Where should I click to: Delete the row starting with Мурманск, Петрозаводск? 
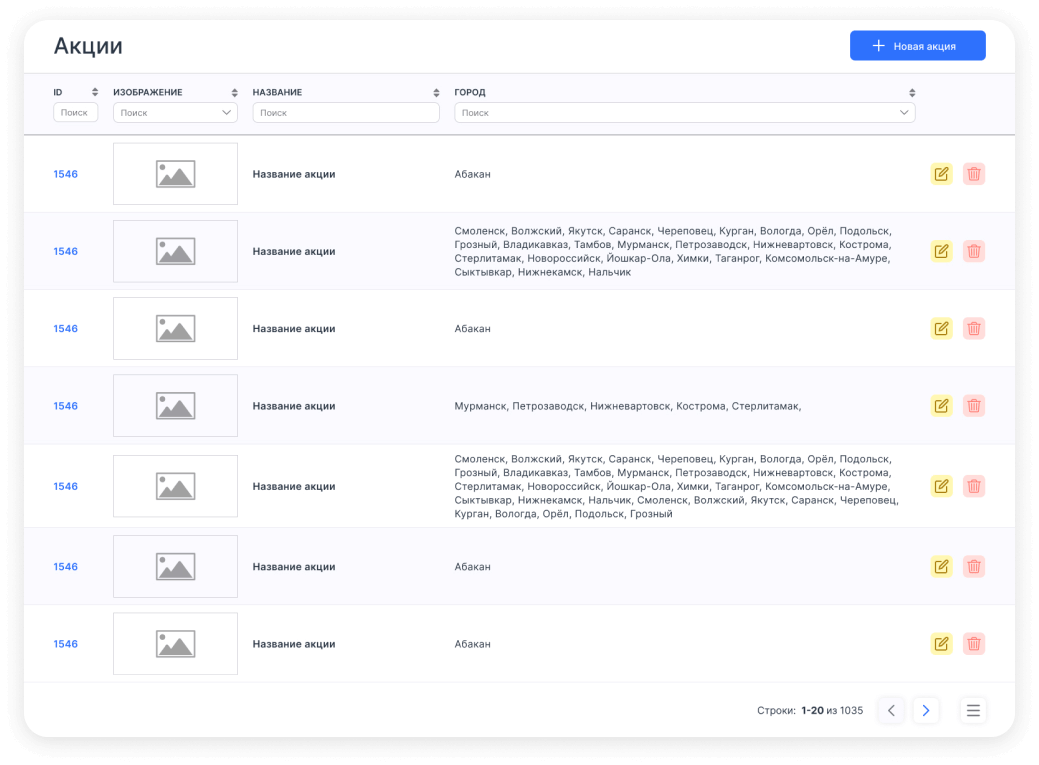click(974, 406)
